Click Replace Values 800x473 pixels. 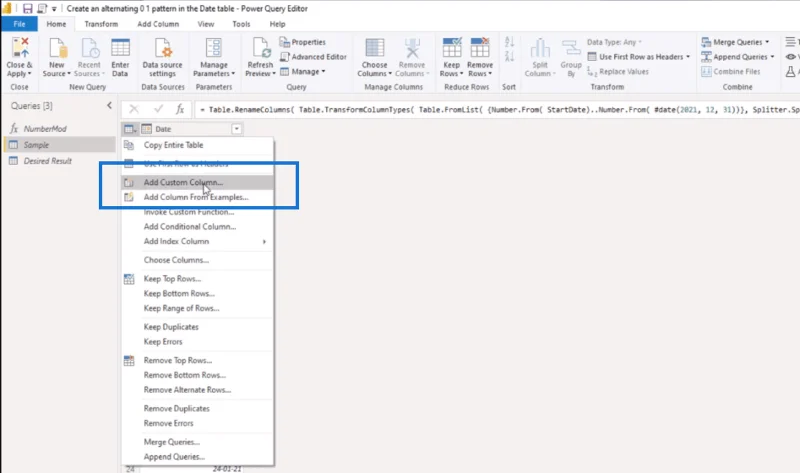pos(618,71)
